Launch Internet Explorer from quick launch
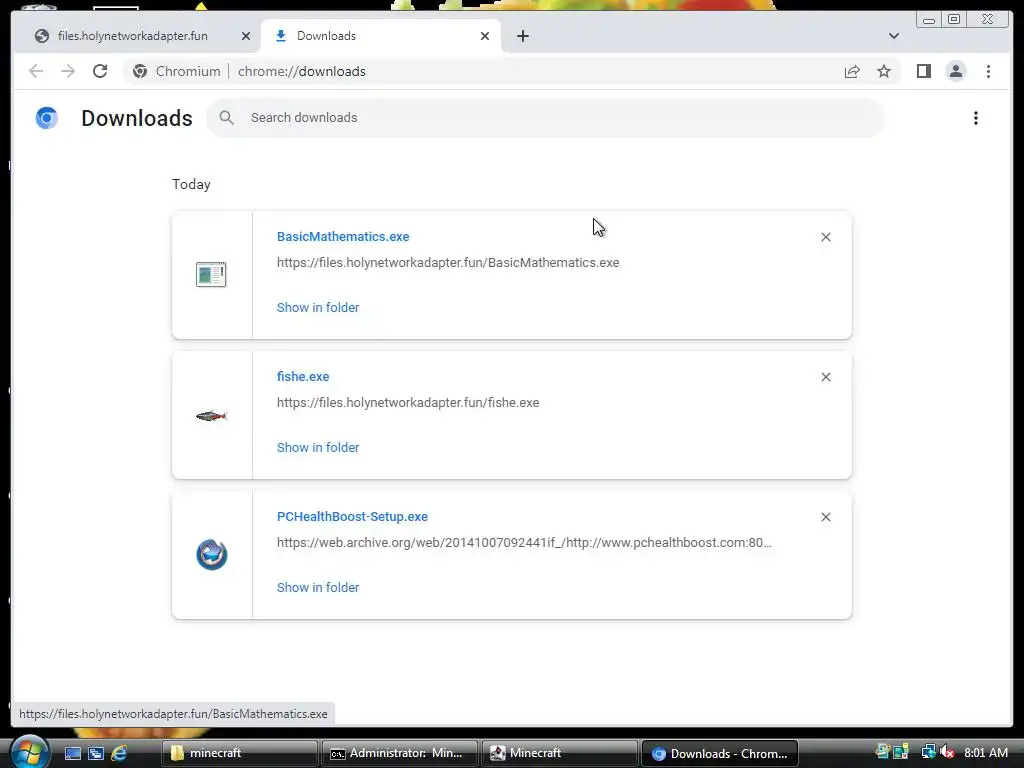This screenshot has height=768, width=1024. tap(119, 753)
